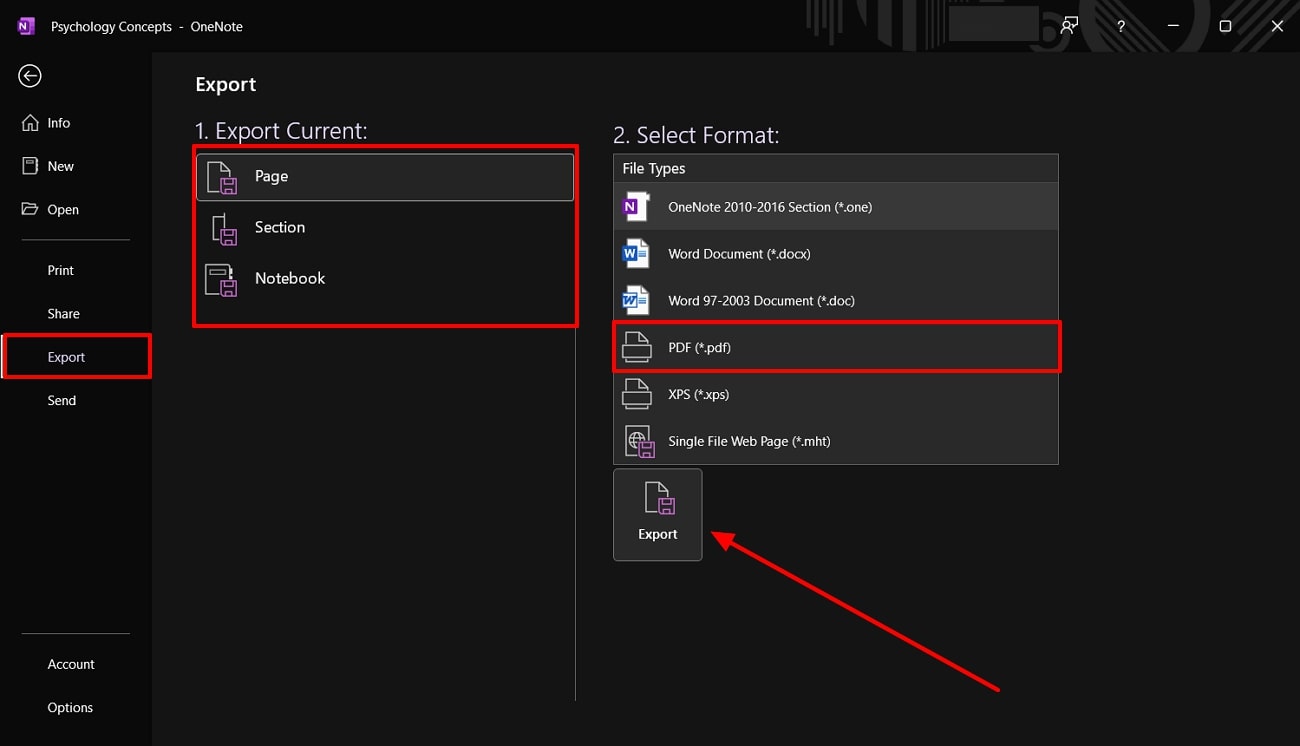This screenshot has width=1300, height=746.
Task: Click the Help question mark icon
Action: [x=1121, y=27]
